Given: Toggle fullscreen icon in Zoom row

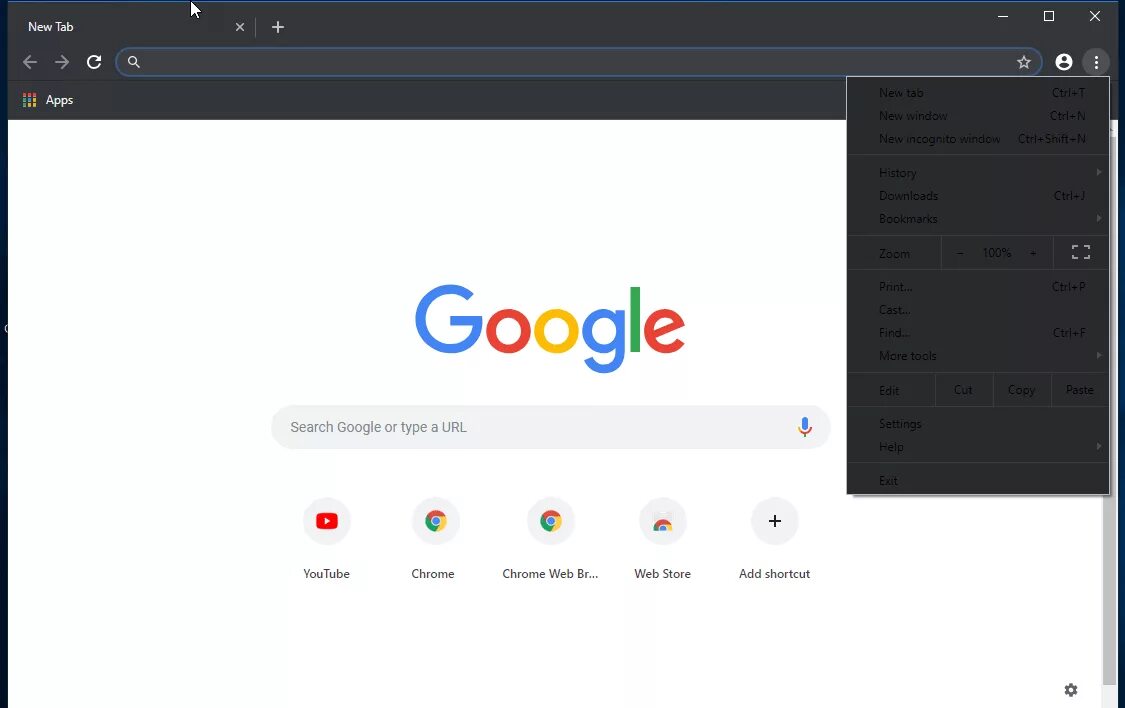Looking at the screenshot, I should (1081, 252).
